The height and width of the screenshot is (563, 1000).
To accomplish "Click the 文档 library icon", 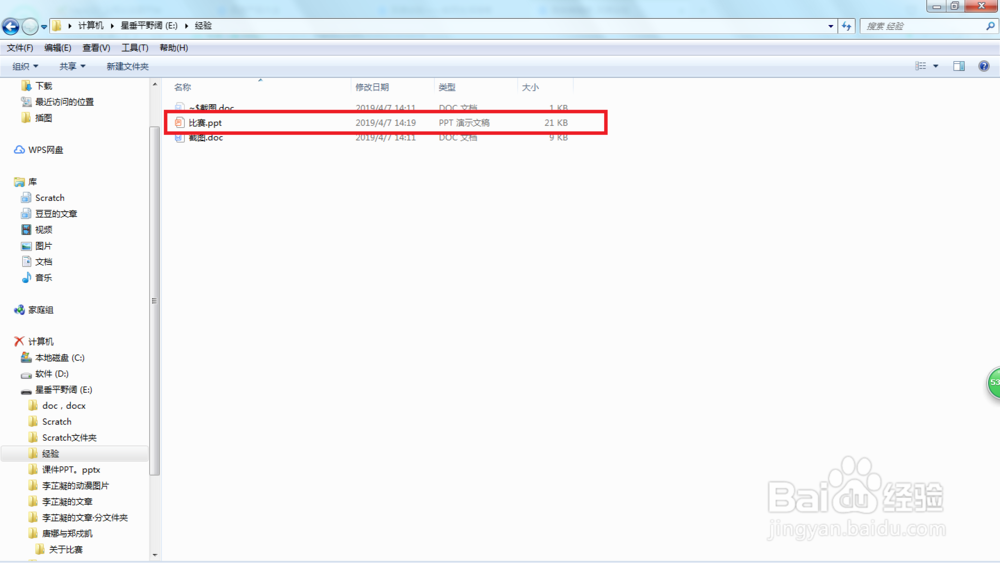I will coord(26,261).
